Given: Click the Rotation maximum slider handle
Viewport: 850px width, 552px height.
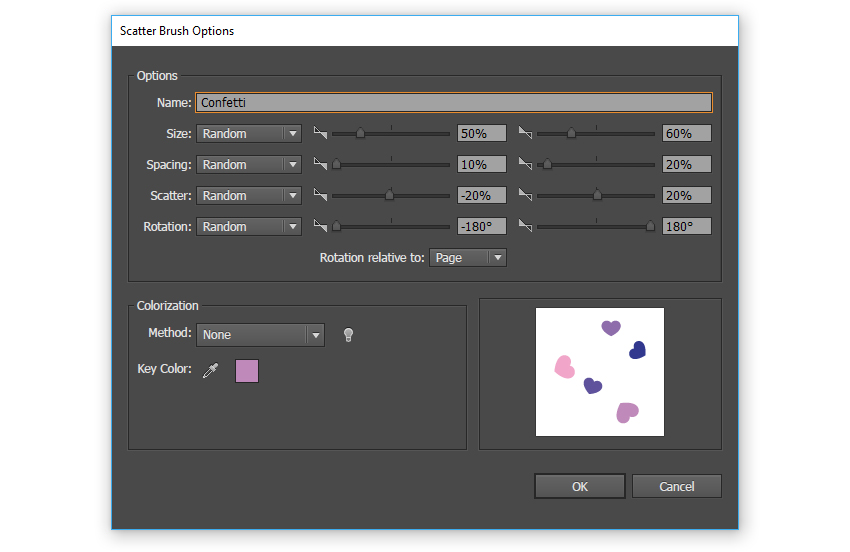Looking at the screenshot, I should tap(650, 226).
